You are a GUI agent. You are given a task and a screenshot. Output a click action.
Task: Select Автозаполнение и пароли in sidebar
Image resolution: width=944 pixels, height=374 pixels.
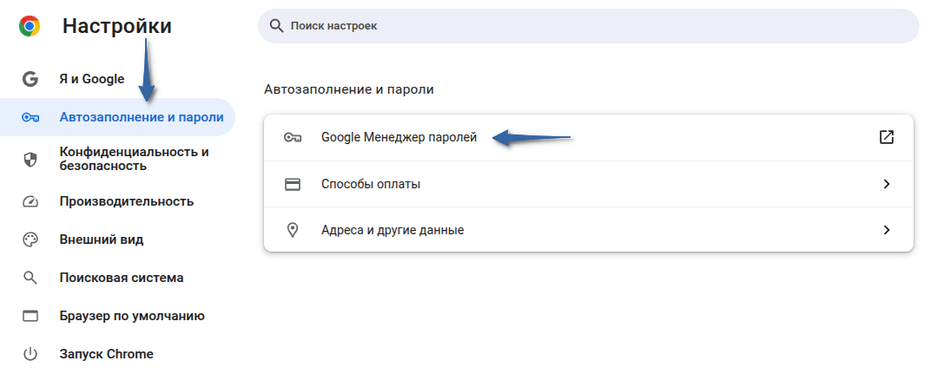click(x=117, y=117)
